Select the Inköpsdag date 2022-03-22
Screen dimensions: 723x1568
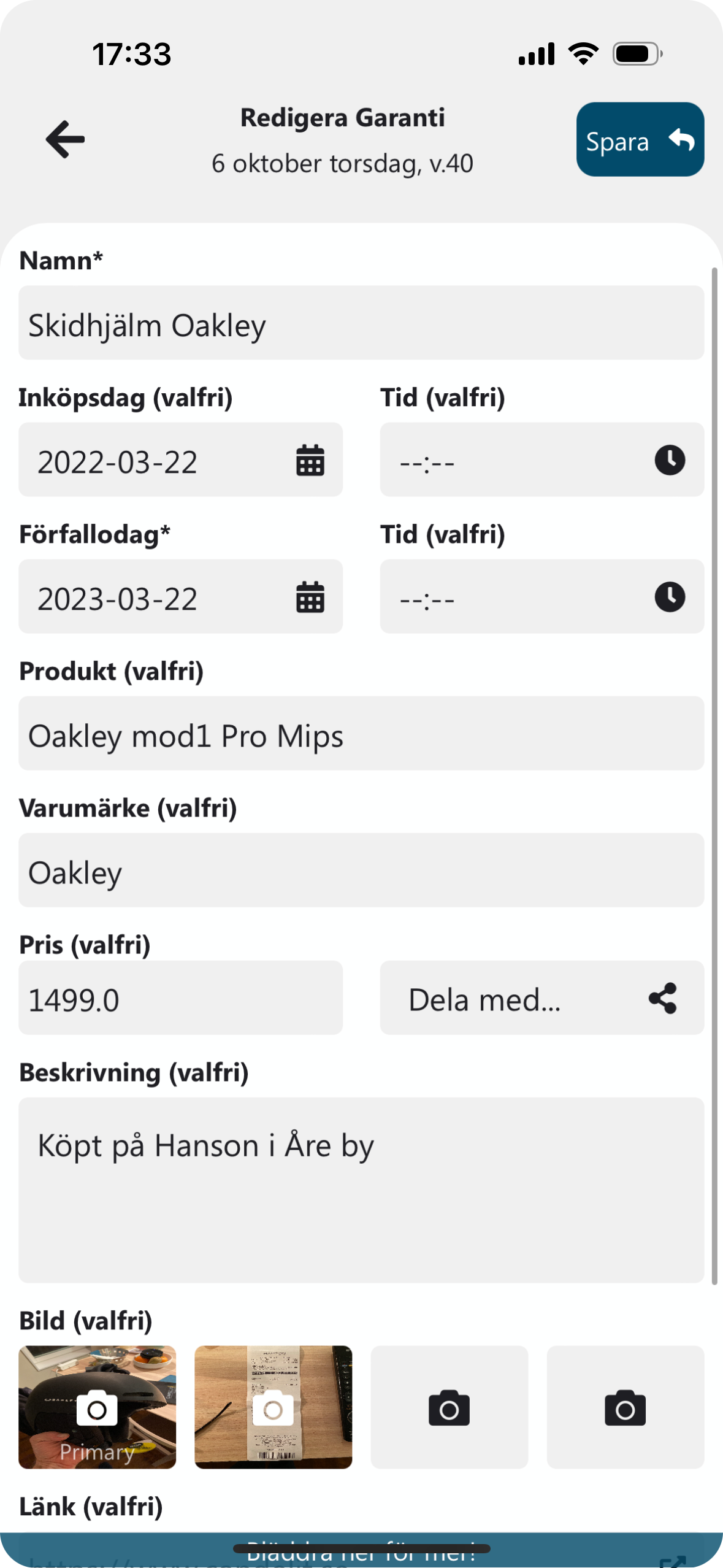[118, 461]
